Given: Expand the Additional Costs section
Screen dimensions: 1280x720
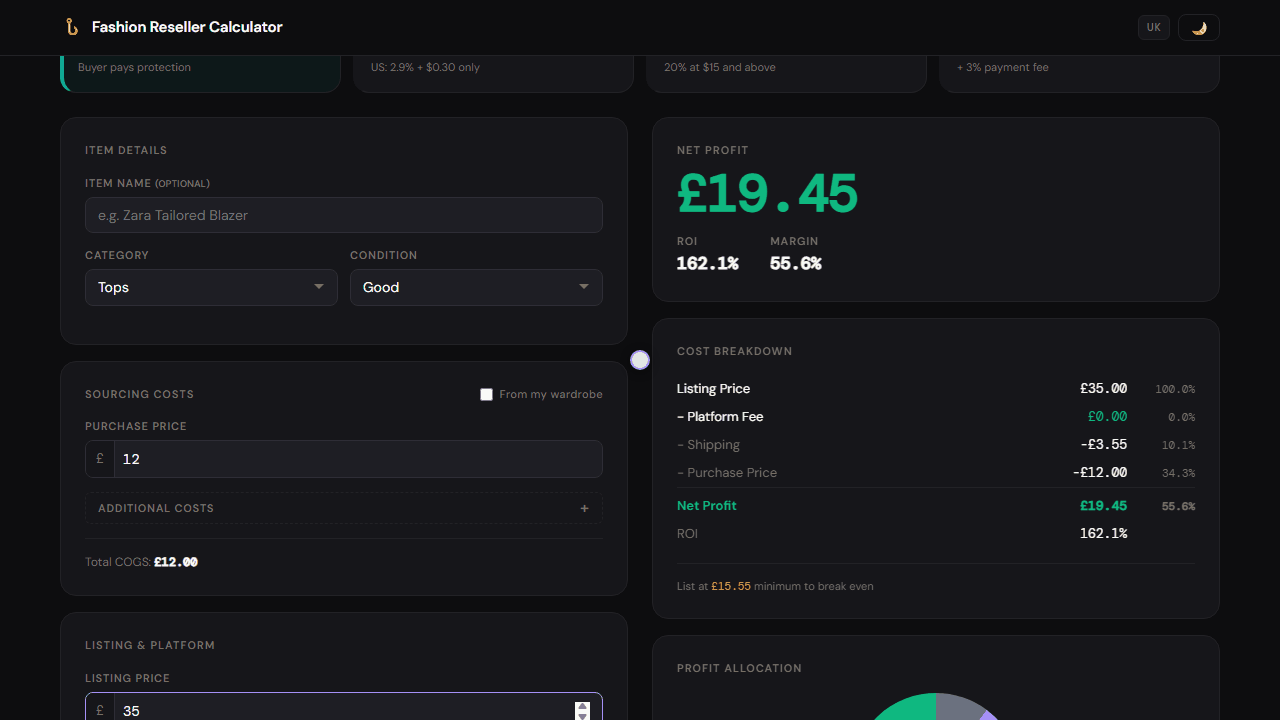Looking at the screenshot, I should (344, 508).
